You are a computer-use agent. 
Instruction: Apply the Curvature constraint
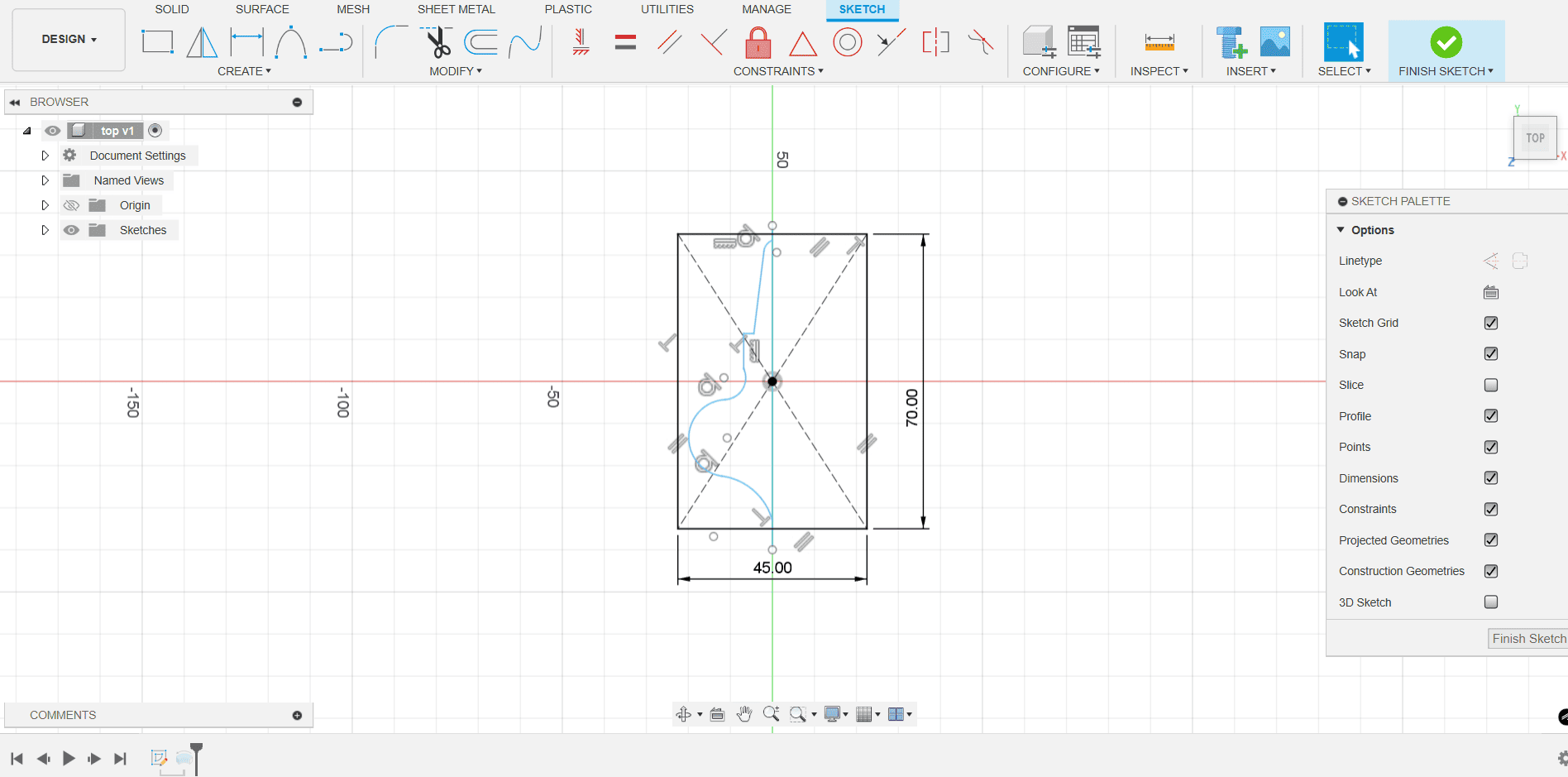pos(981,41)
